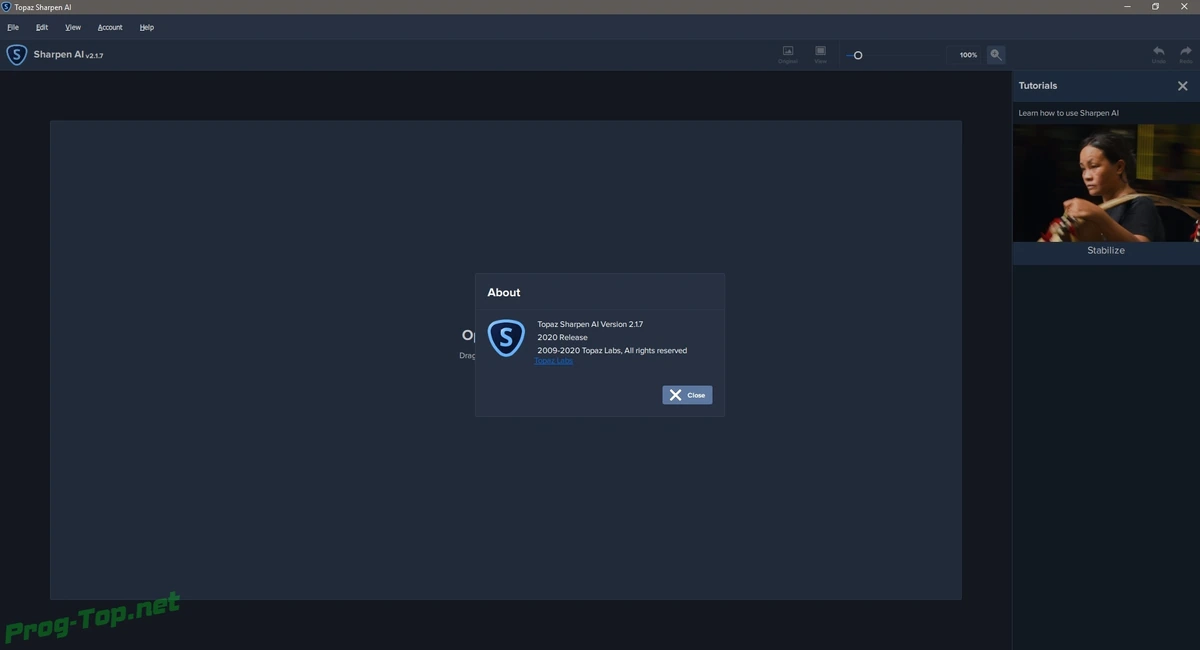The height and width of the screenshot is (650, 1200).
Task: Open the Topaz Labs link in About dialog
Action: tap(554, 361)
